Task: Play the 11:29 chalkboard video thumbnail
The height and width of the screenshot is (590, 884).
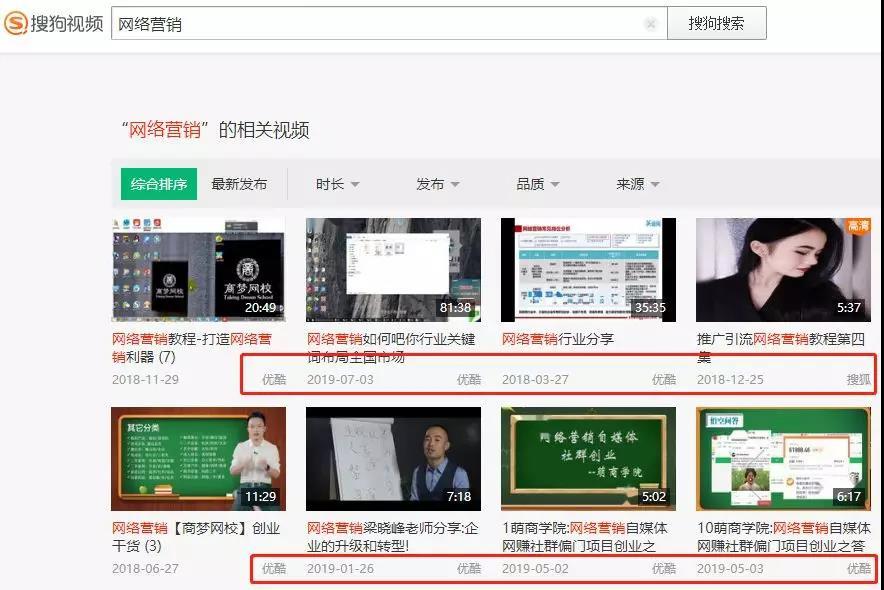Action: point(198,459)
